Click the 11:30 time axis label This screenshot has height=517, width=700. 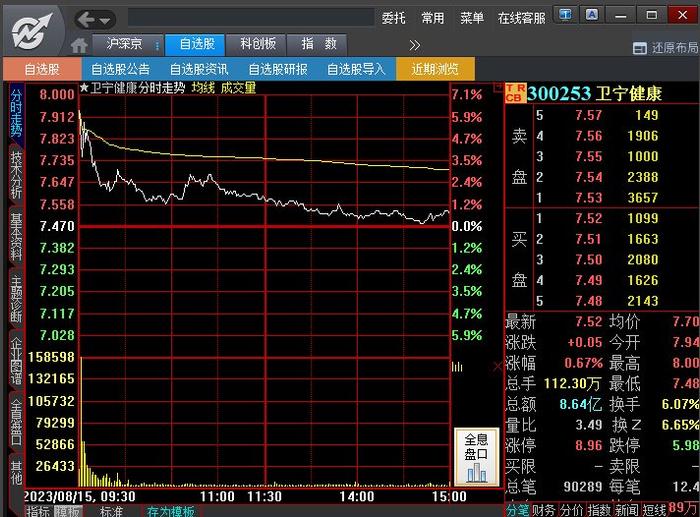(x=264, y=496)
